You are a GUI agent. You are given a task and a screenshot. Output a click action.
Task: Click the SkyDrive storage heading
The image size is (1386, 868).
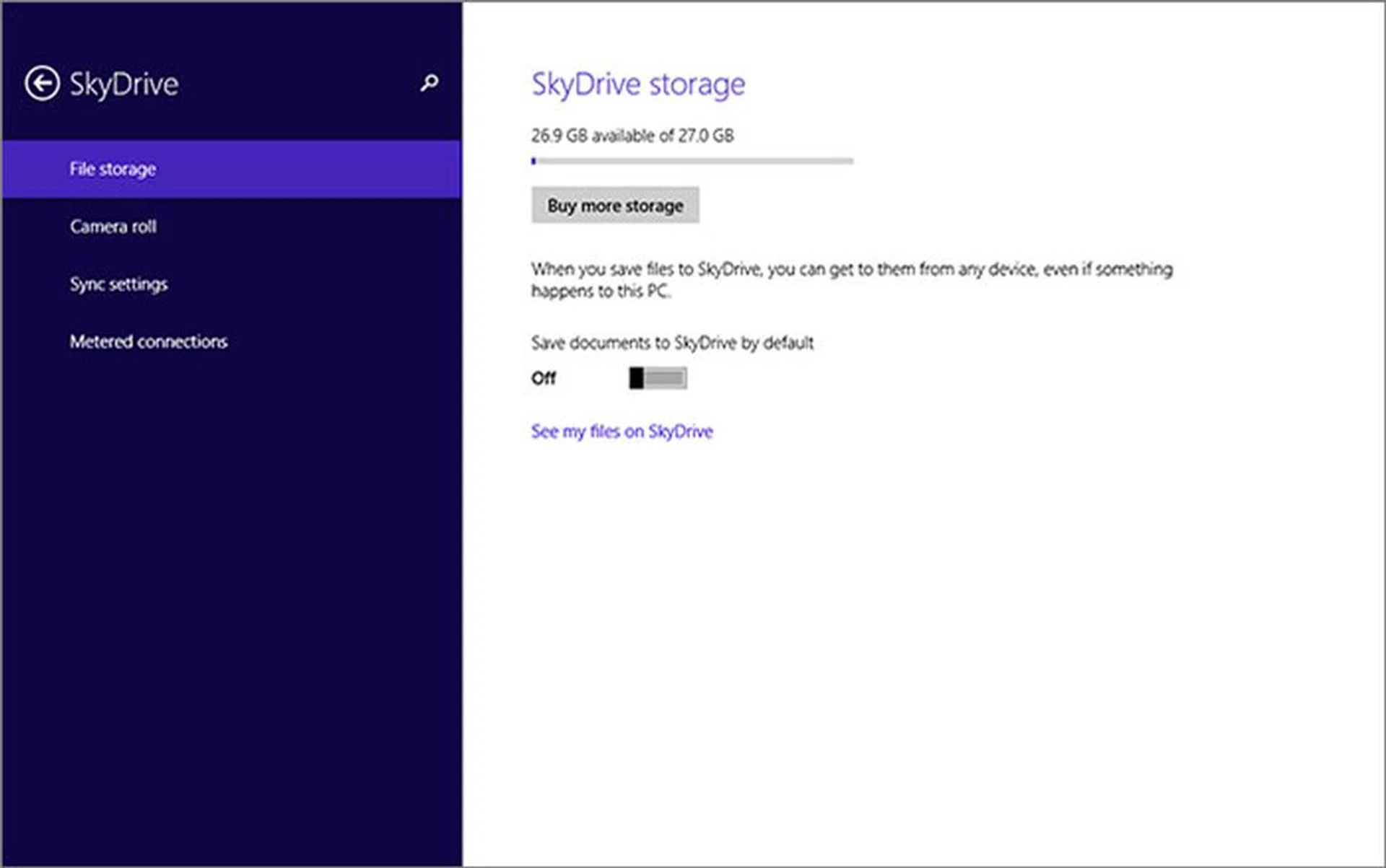(638, 84)
